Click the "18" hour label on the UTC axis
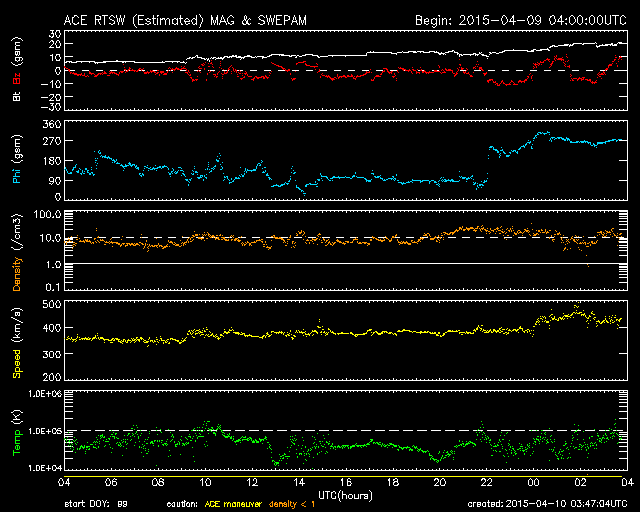This screenshot has height=512, width=640. [x=393, y=483]
